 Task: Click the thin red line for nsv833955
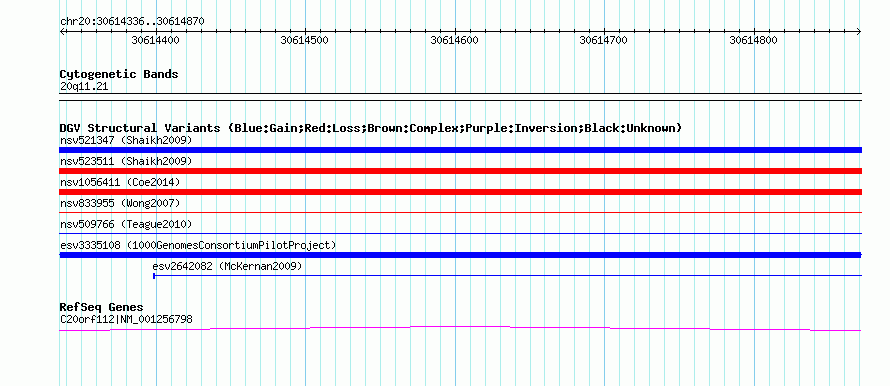tap(460, 212)
